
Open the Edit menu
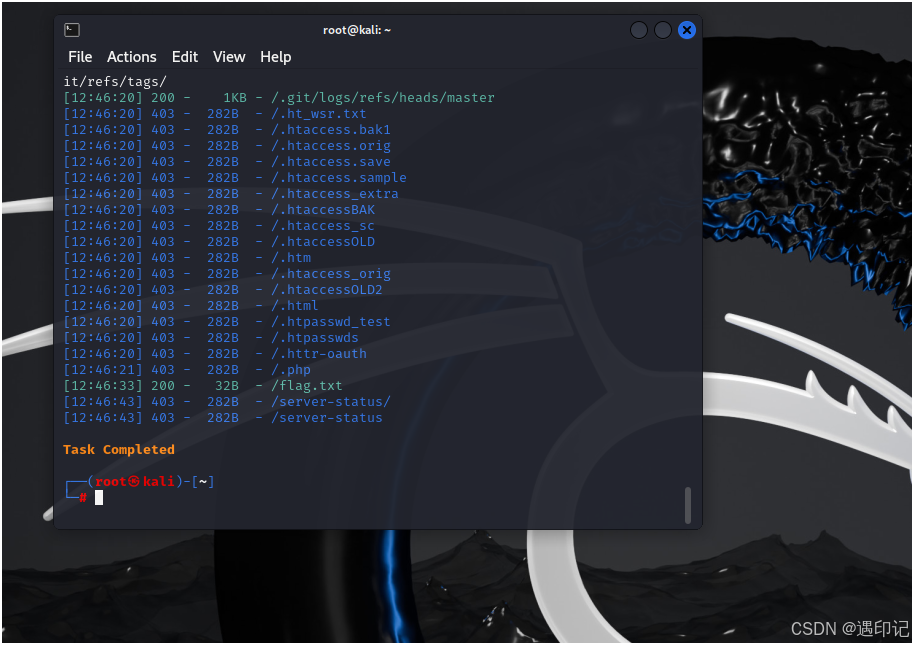click(x=185, y=57)
